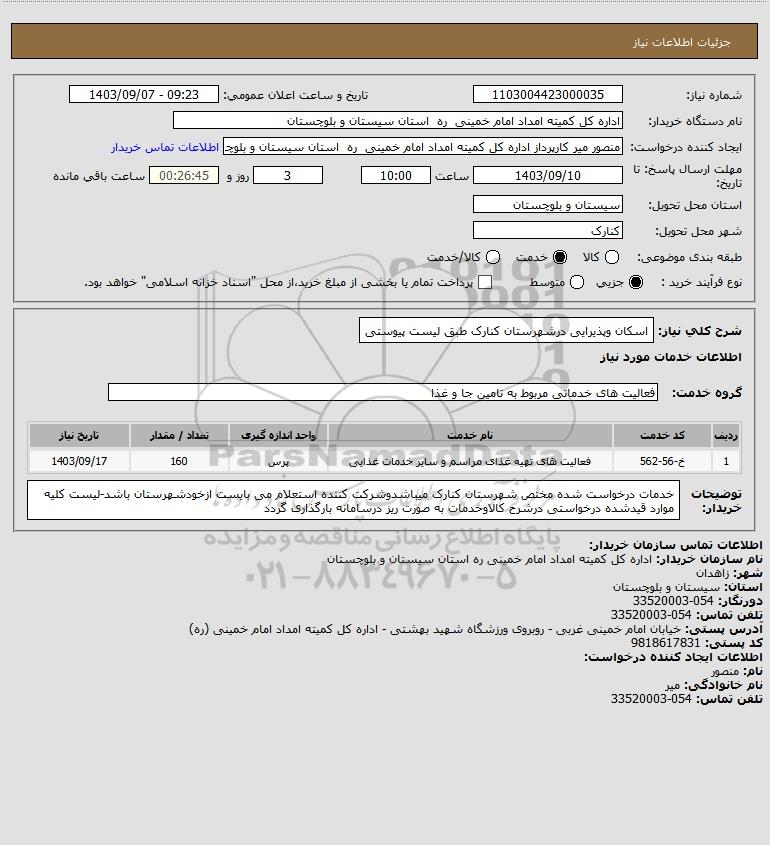Click the request creator field منصور میر
Screen dimensions: 770x845
[422, 147]
